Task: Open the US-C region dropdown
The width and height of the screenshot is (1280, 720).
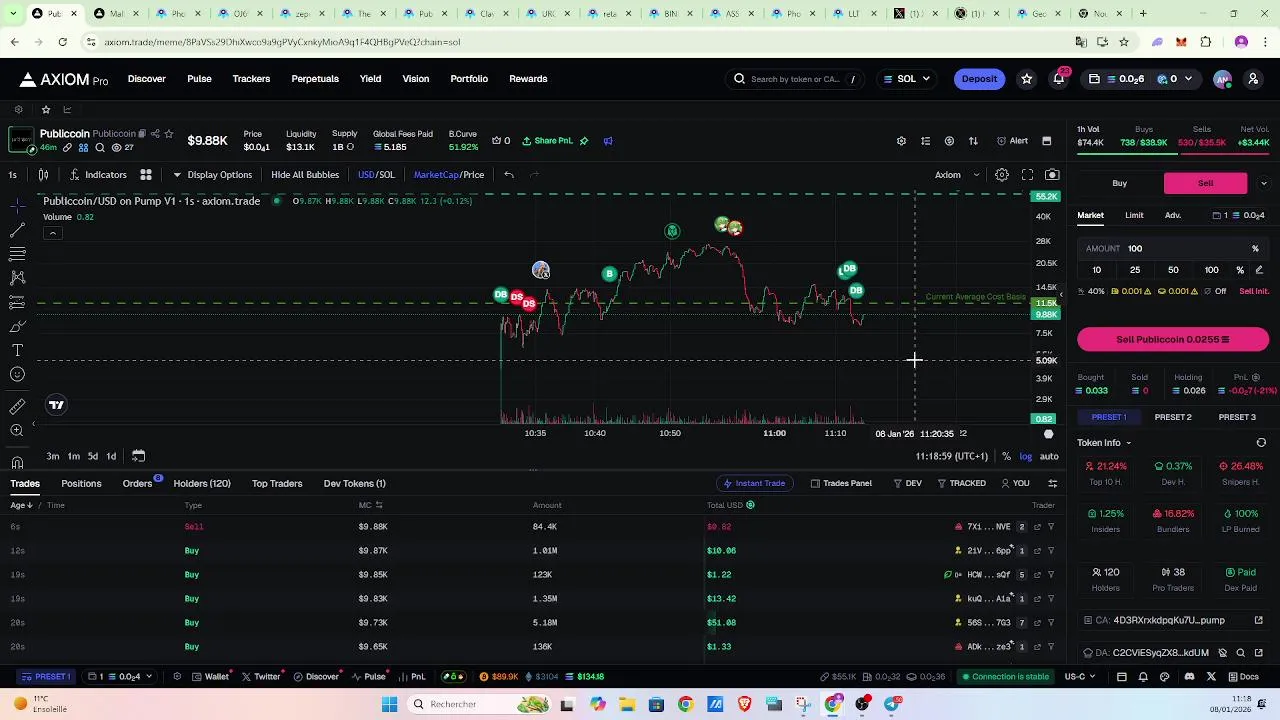Action: 1080,676
